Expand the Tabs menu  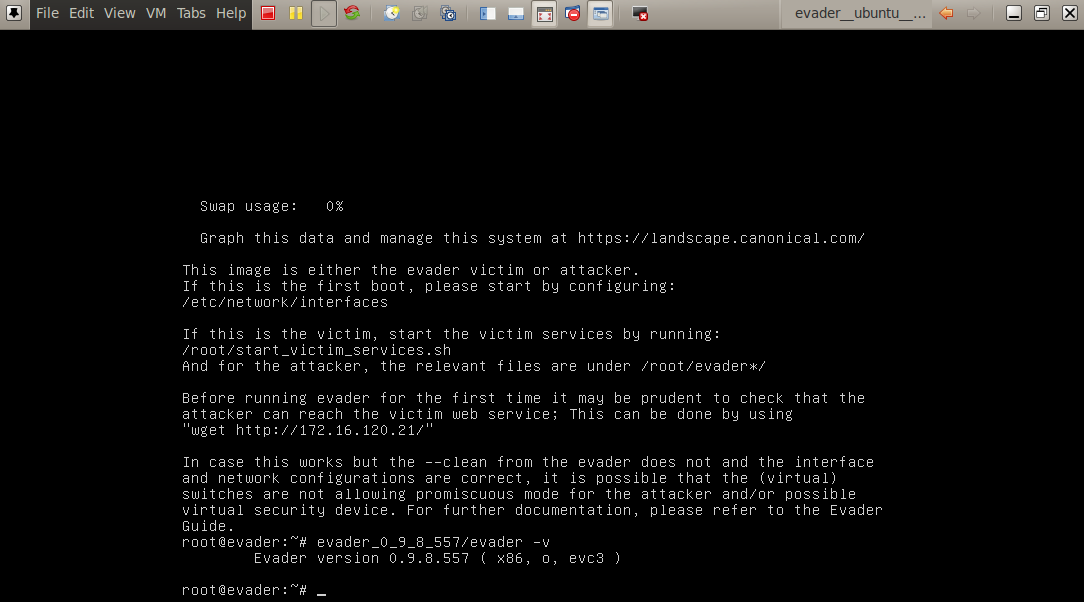point(191,14)
